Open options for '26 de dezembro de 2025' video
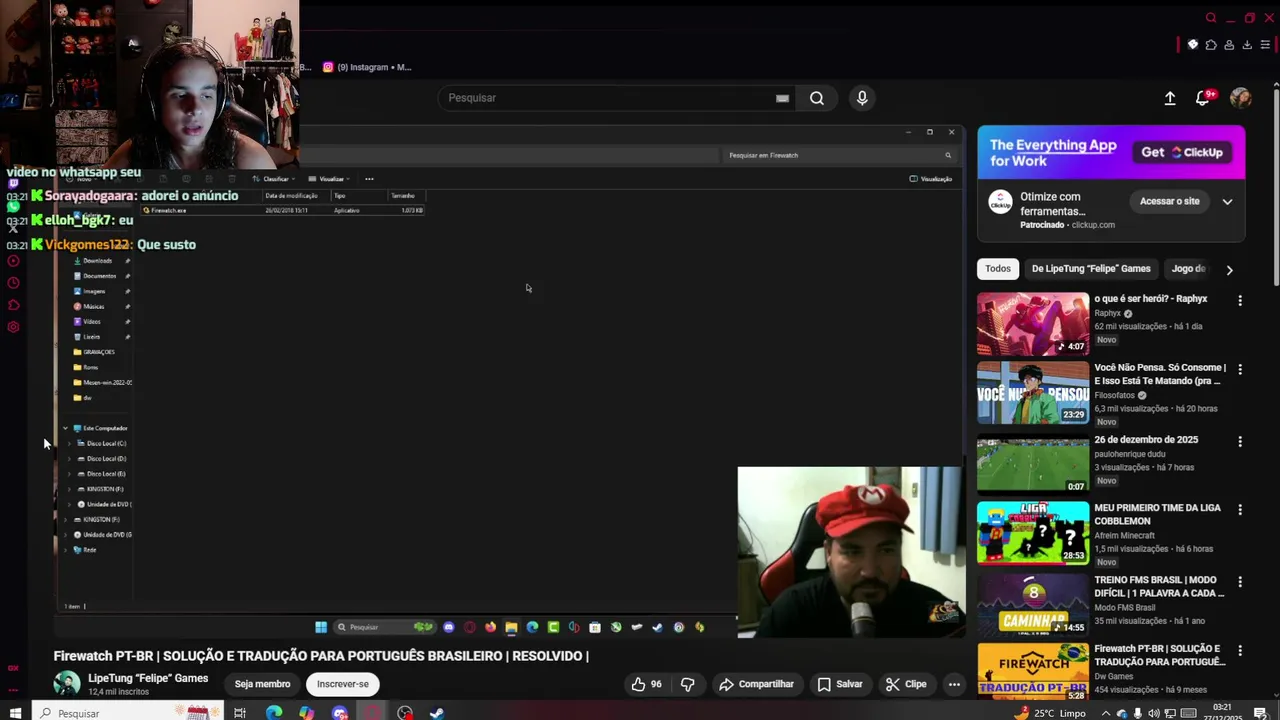 (x=1240, y=441)
